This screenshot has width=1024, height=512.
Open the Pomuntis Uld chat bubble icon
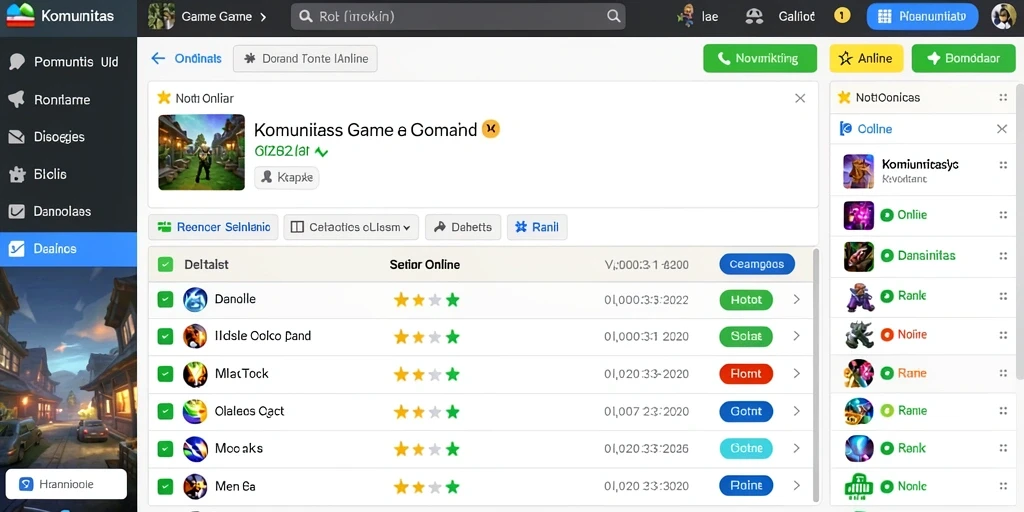(x=16, y=62)
